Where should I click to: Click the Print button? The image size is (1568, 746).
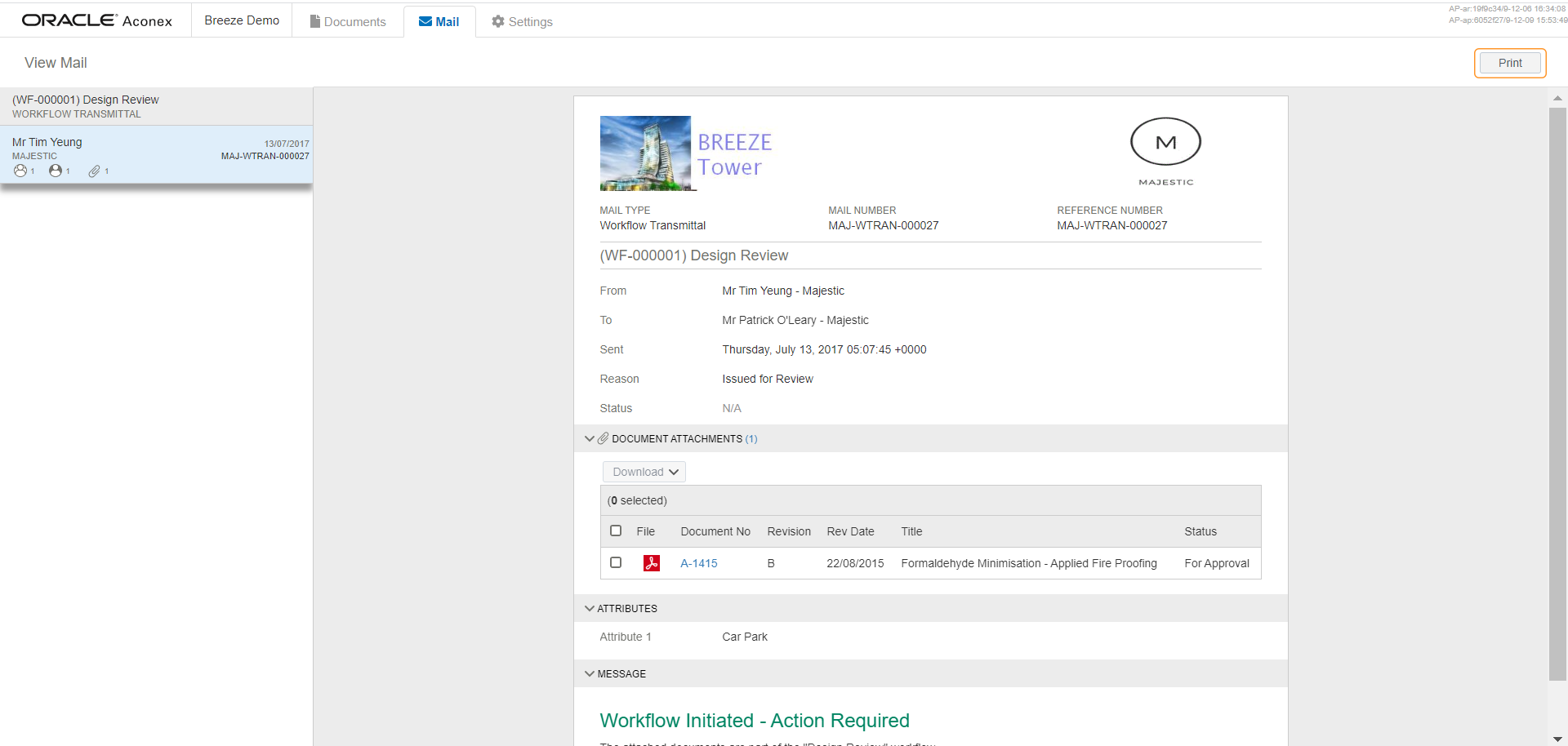[1510, 63]
